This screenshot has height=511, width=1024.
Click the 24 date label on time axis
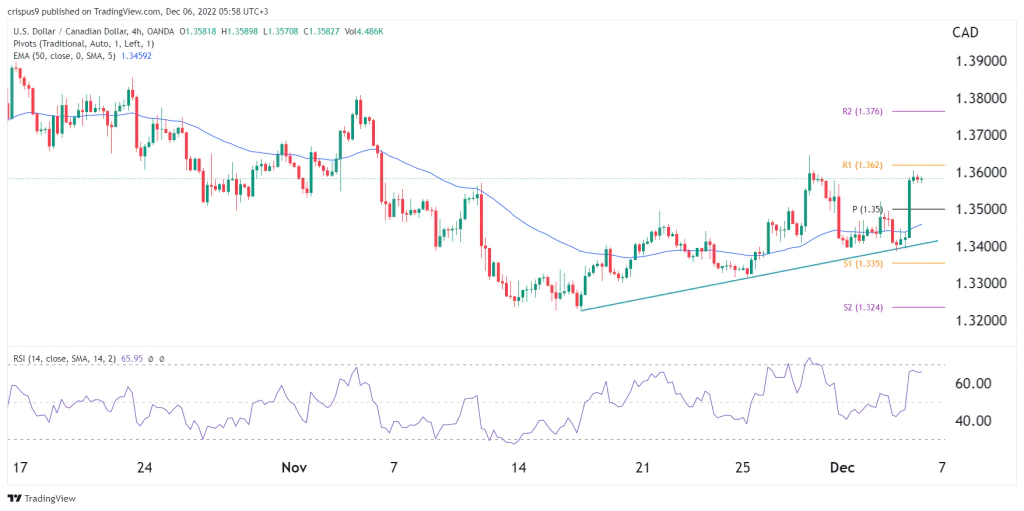(x=144, y=468)
